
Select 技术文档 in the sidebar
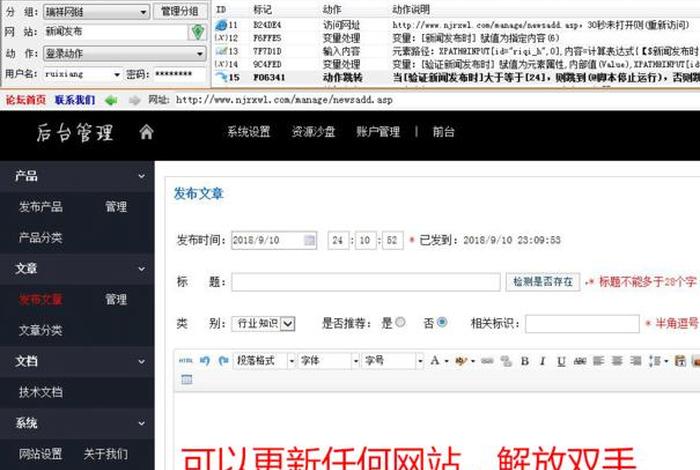pos(41,392)
